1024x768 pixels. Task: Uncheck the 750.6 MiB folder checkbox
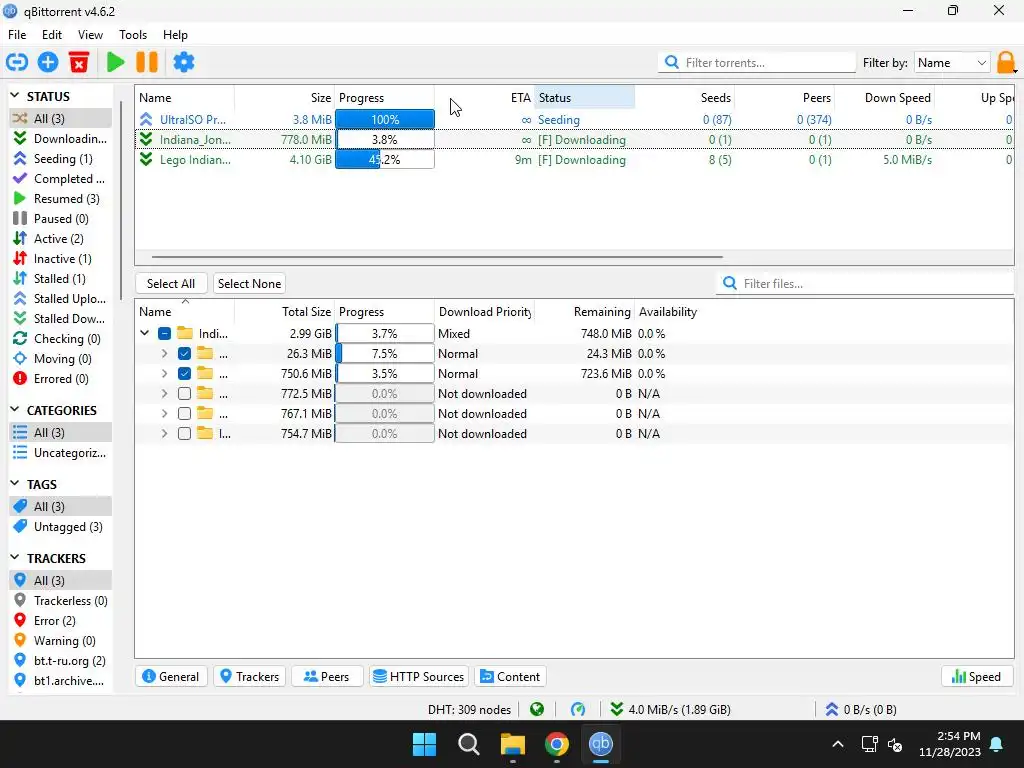(x=184, y=374)
